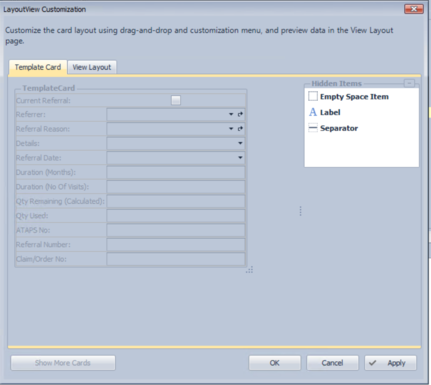This screenshot has height=385, width=431.
Task: Select the Empty Space Item text
Action: point(354,97)
